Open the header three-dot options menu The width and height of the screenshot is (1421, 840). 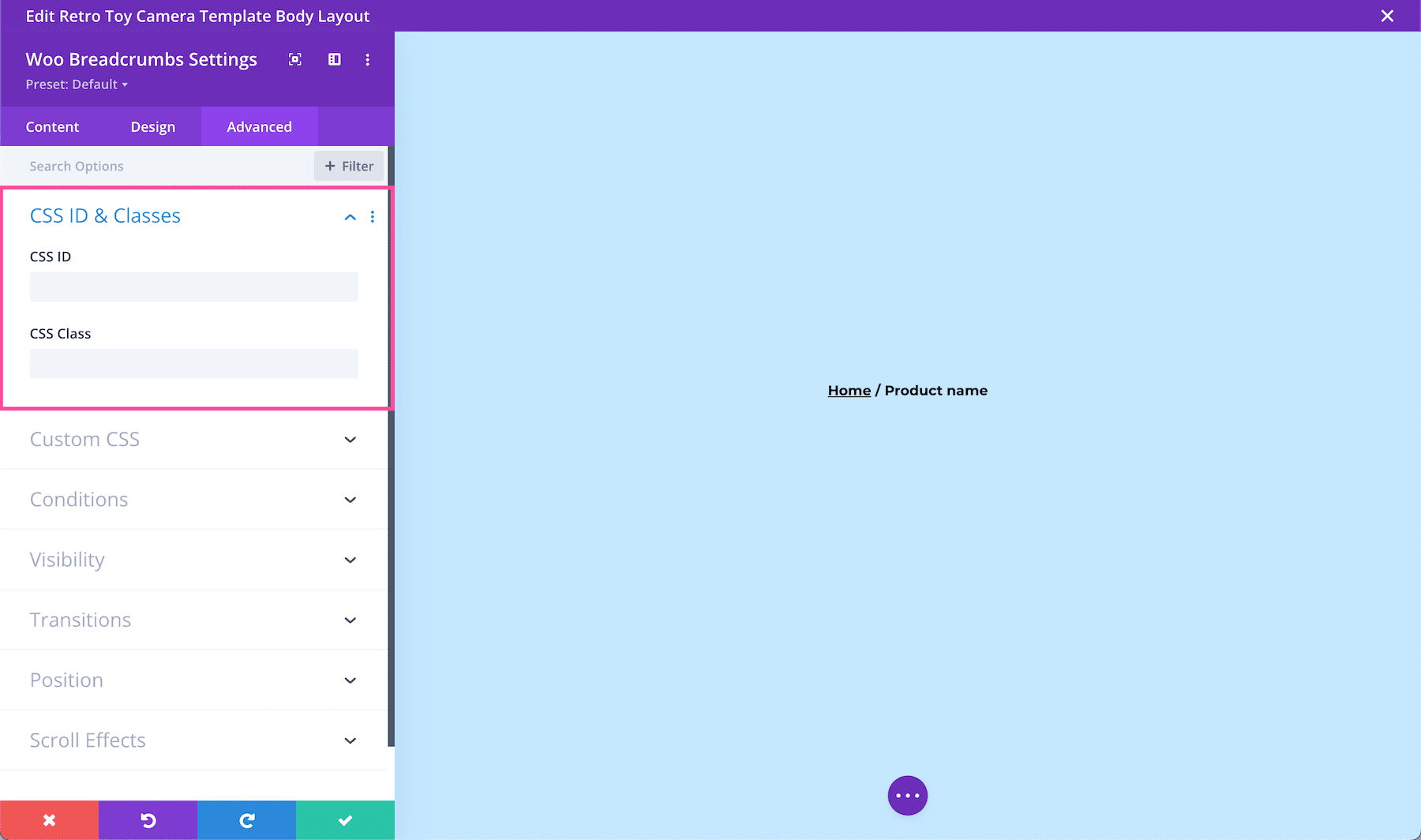pos(367,59)
